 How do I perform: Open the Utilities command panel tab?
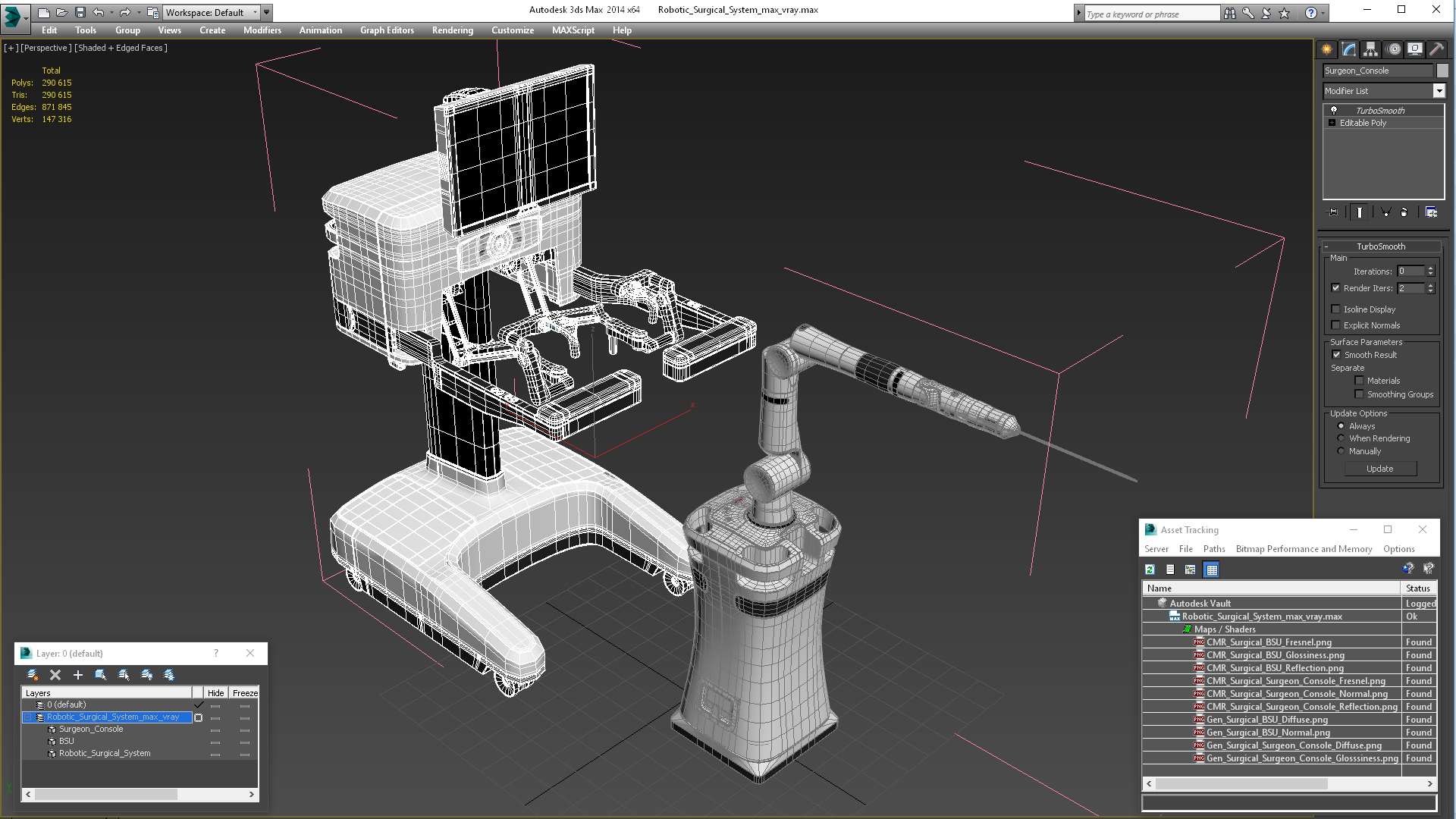[x=1436, y=49]
